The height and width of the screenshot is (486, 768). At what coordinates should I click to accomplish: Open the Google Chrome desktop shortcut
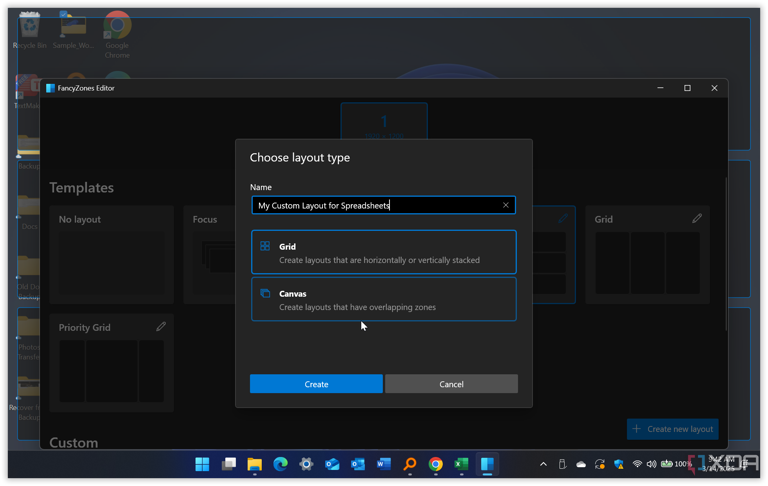coord(117,34)
